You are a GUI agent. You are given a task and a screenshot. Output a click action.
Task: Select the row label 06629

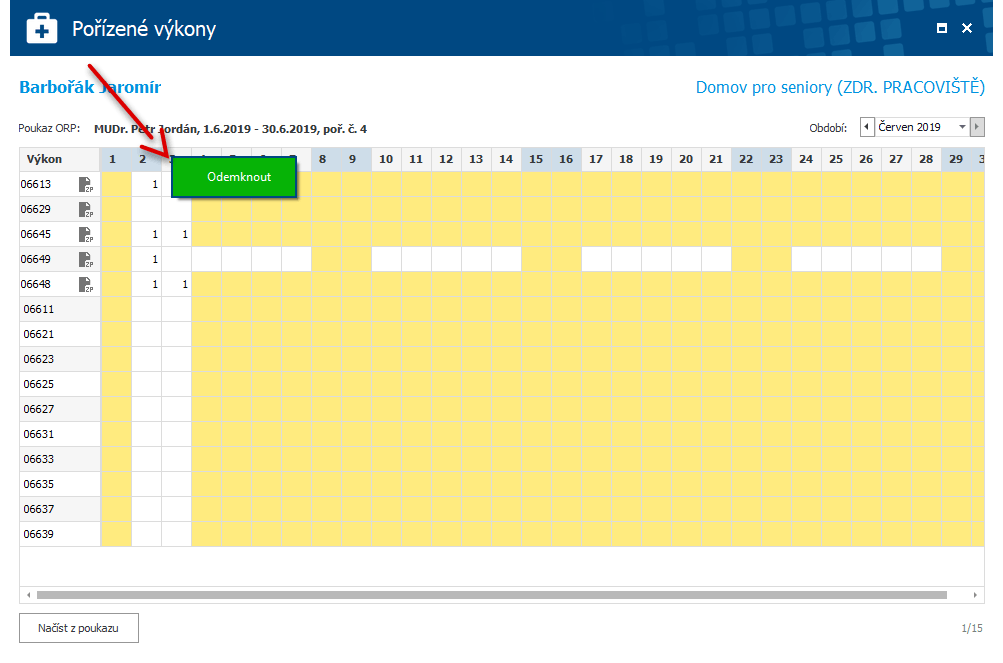coord(36,209)
